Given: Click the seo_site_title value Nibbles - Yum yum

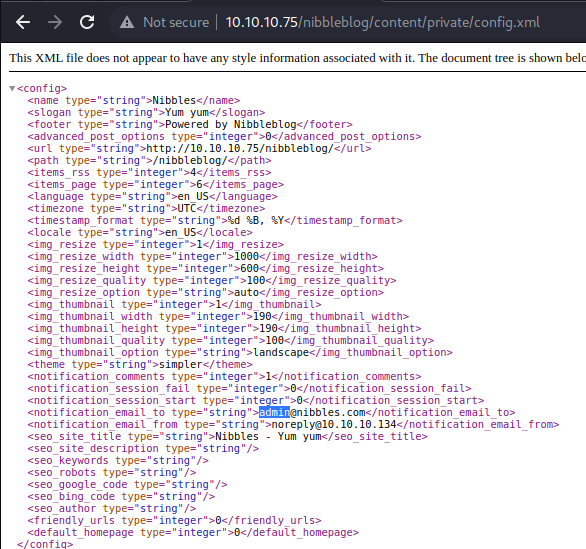Looking at the screenshot, I should tap(268, 436).
